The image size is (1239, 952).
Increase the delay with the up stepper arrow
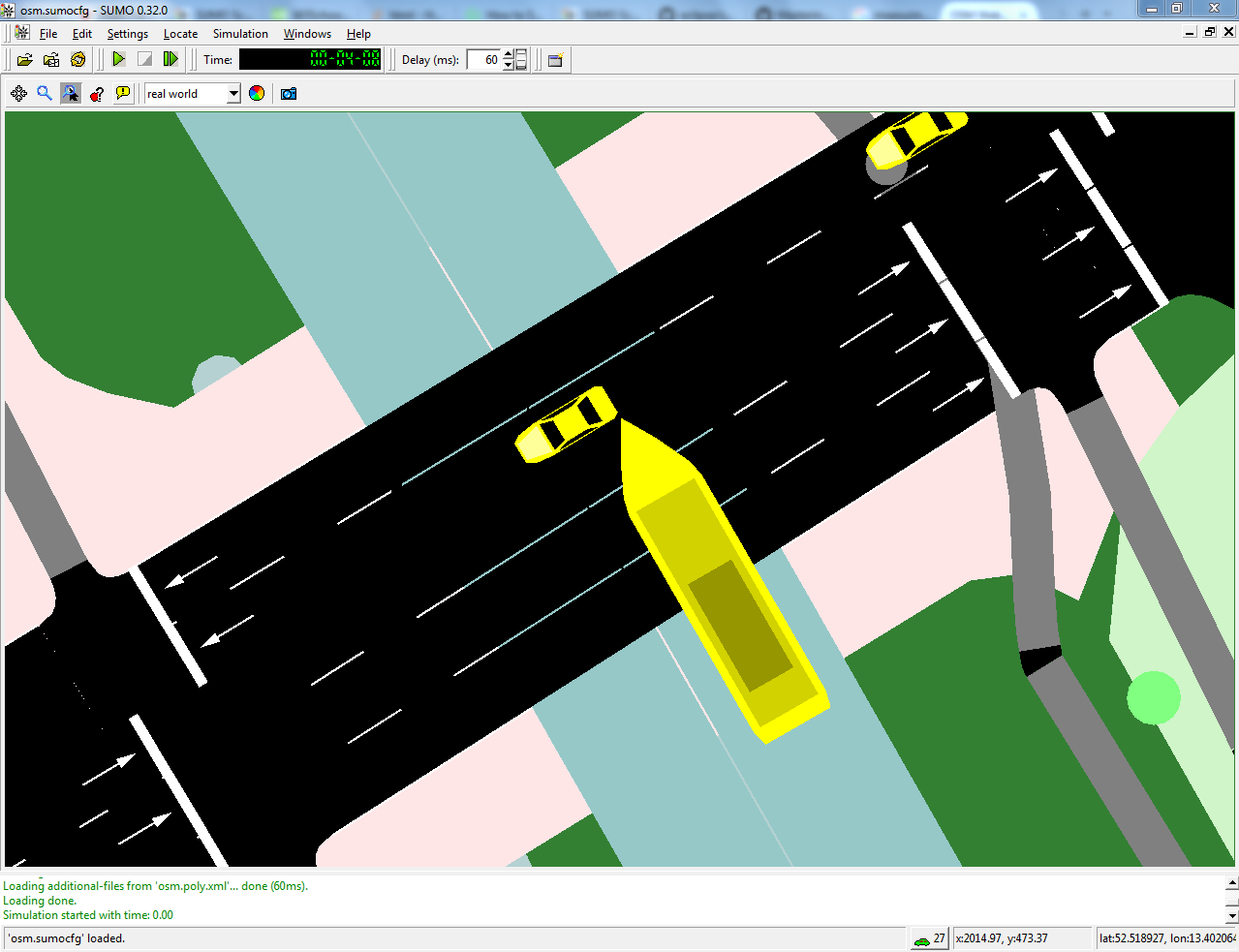pyautogui.click(x=509, y=54)
